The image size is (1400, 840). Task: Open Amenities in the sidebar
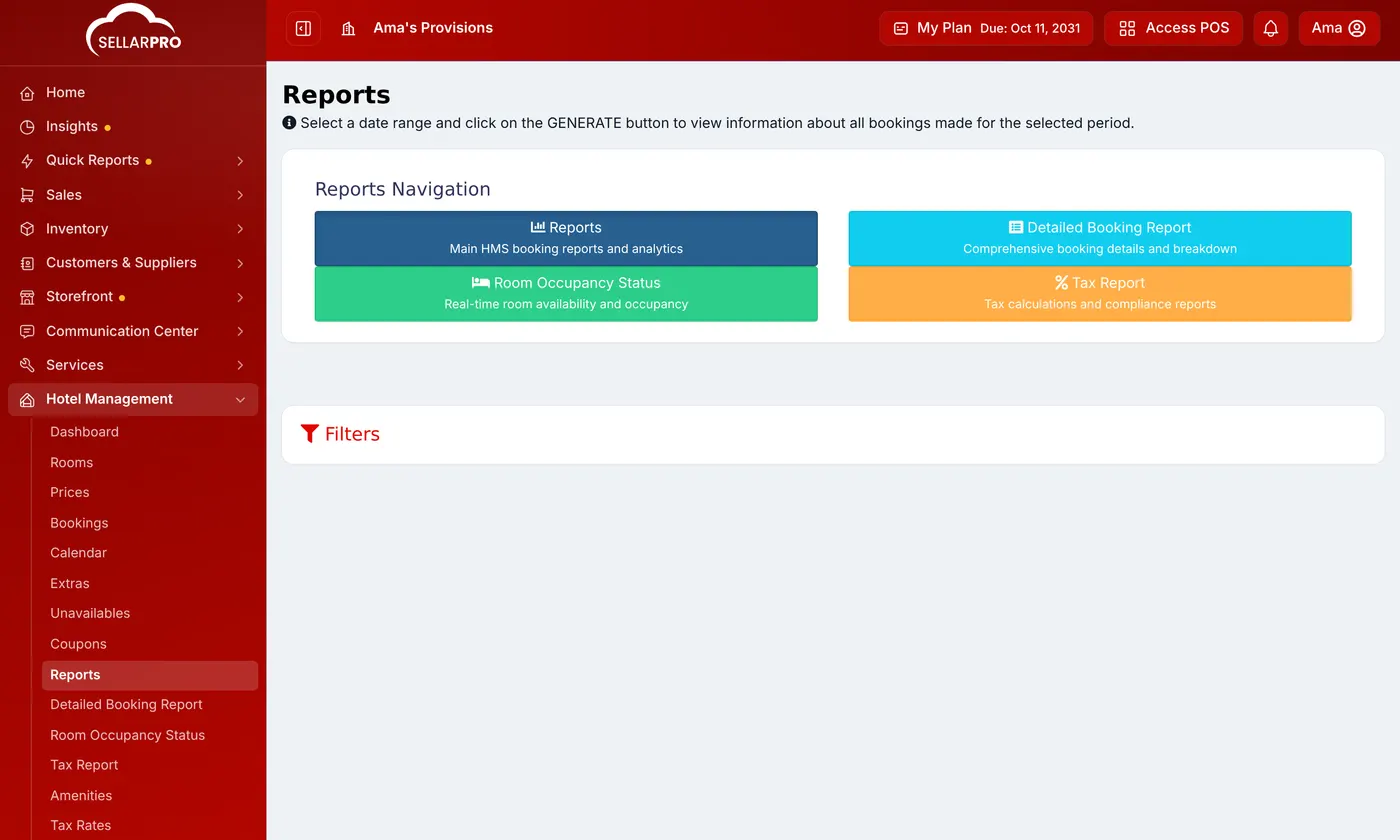tap(81, 796)
